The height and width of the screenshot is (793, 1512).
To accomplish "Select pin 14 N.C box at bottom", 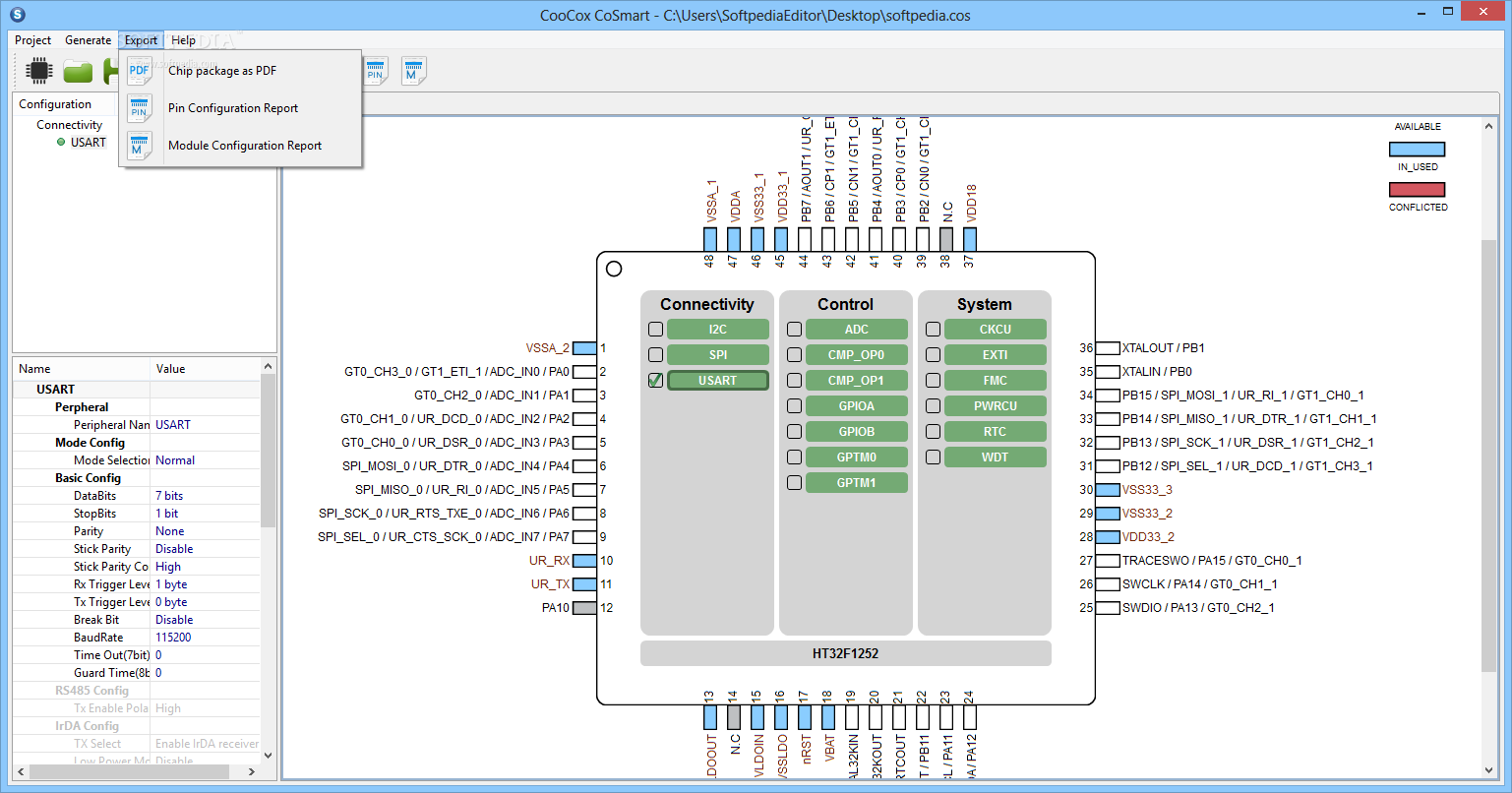I will coord(734,717).
